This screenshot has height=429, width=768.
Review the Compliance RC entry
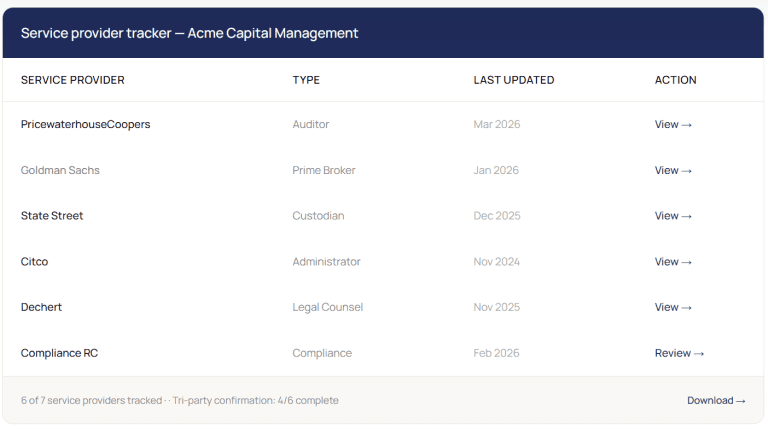pyautogui.click(x=679, y=353)
